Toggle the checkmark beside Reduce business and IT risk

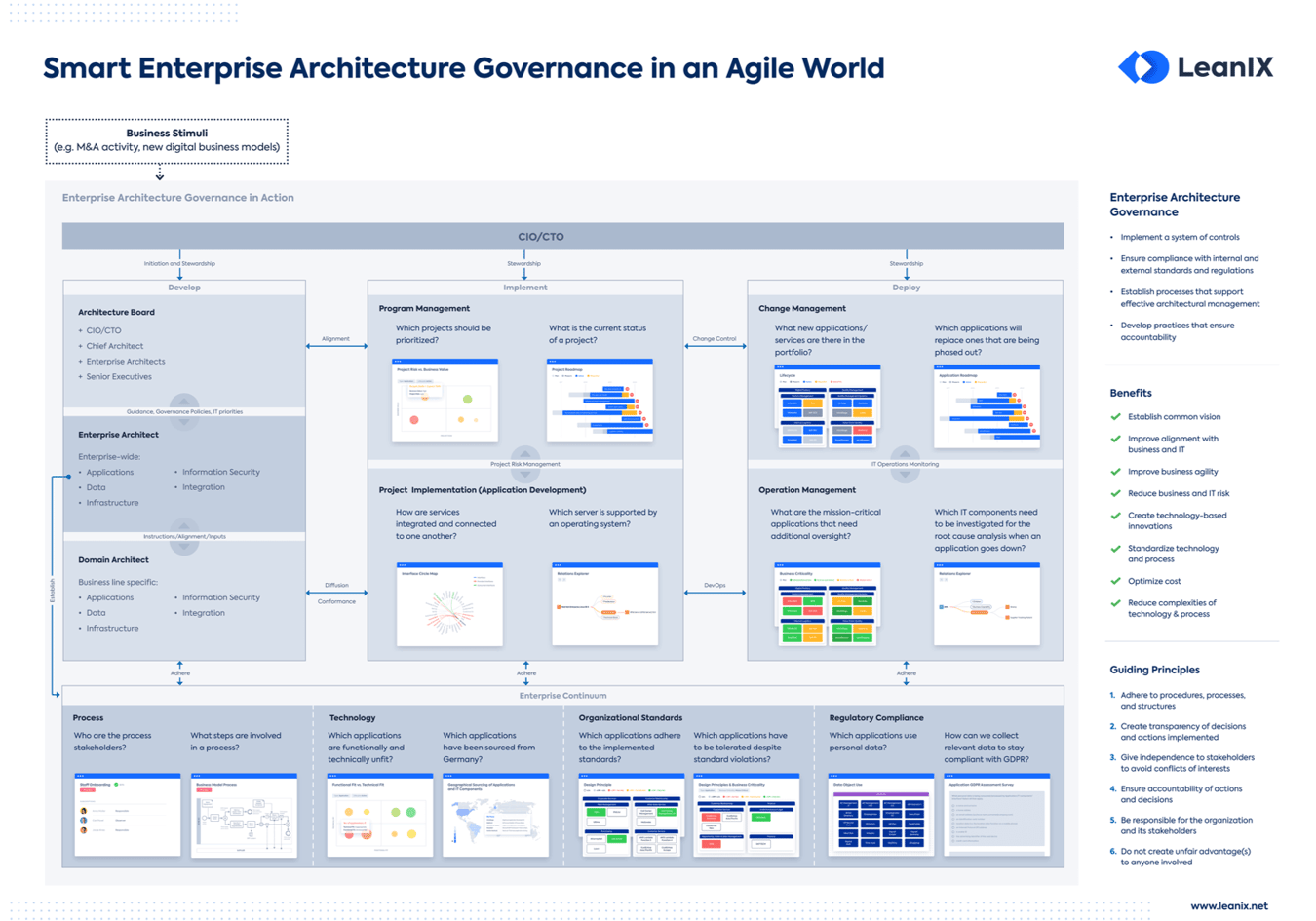(1115, 493)
